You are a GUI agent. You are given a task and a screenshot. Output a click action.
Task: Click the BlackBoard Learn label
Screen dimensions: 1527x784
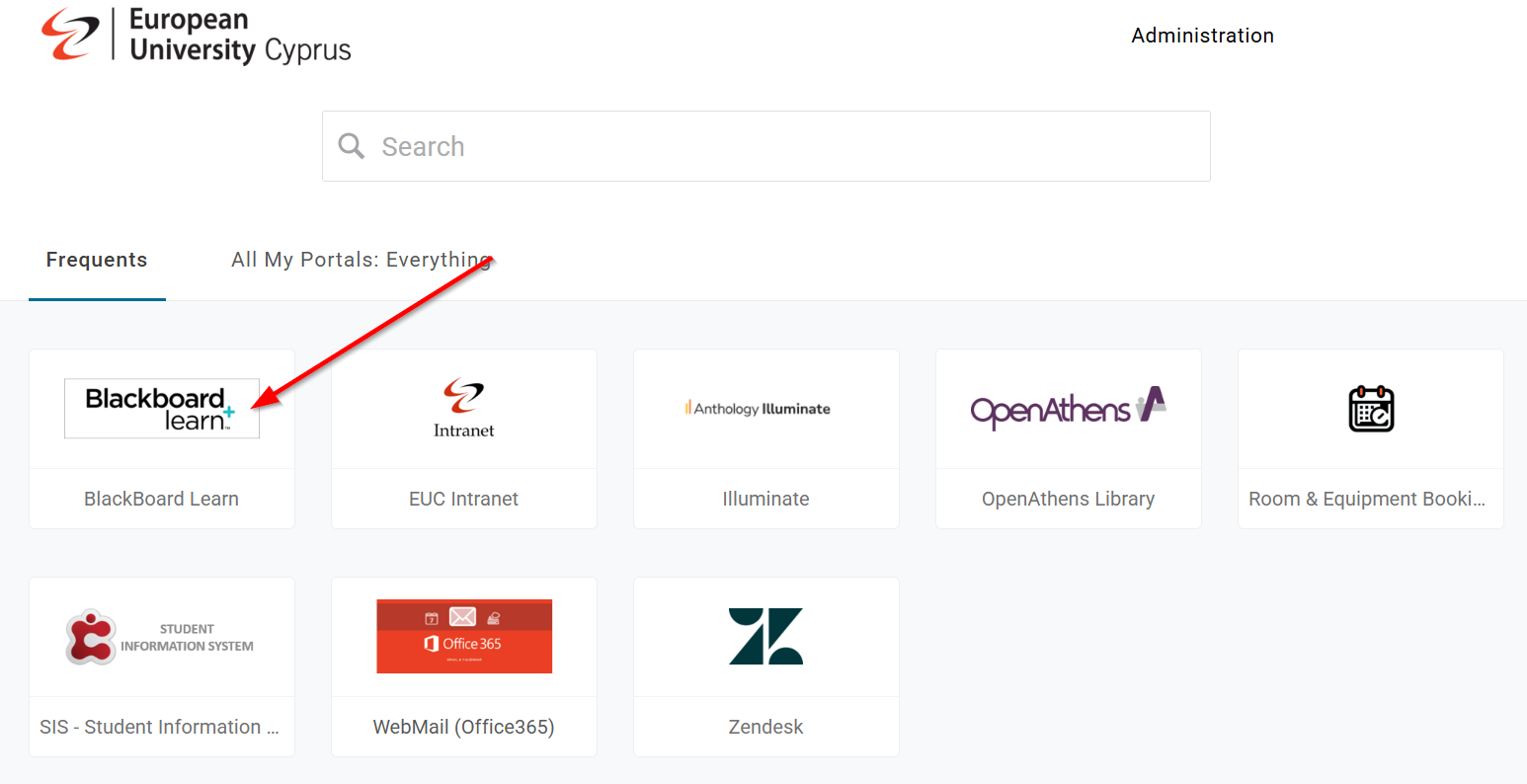coord(161,499)
